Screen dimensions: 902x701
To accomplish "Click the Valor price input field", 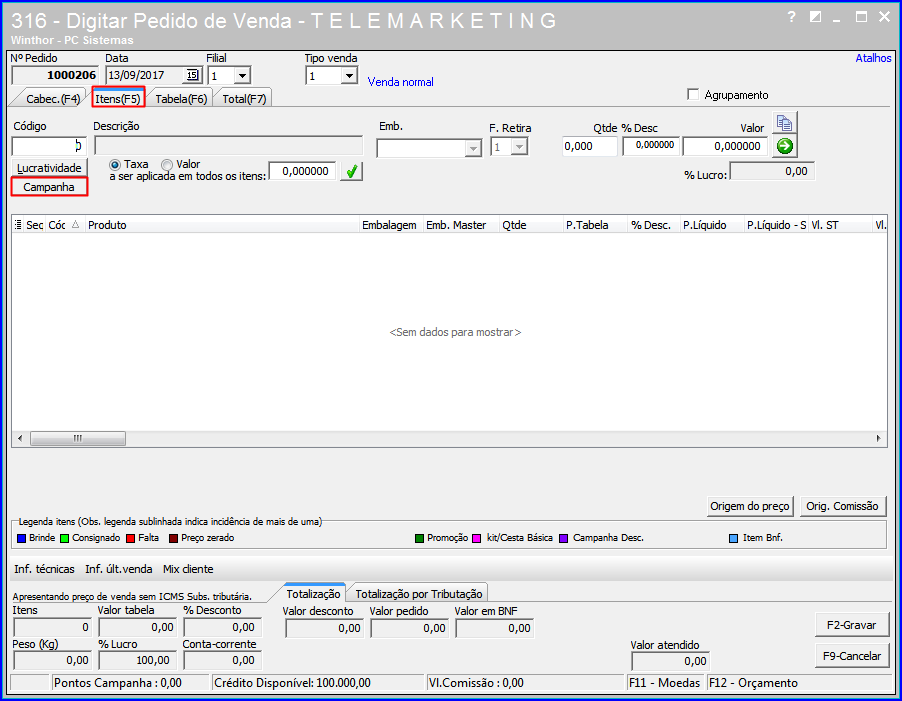I will coord(725,146).
